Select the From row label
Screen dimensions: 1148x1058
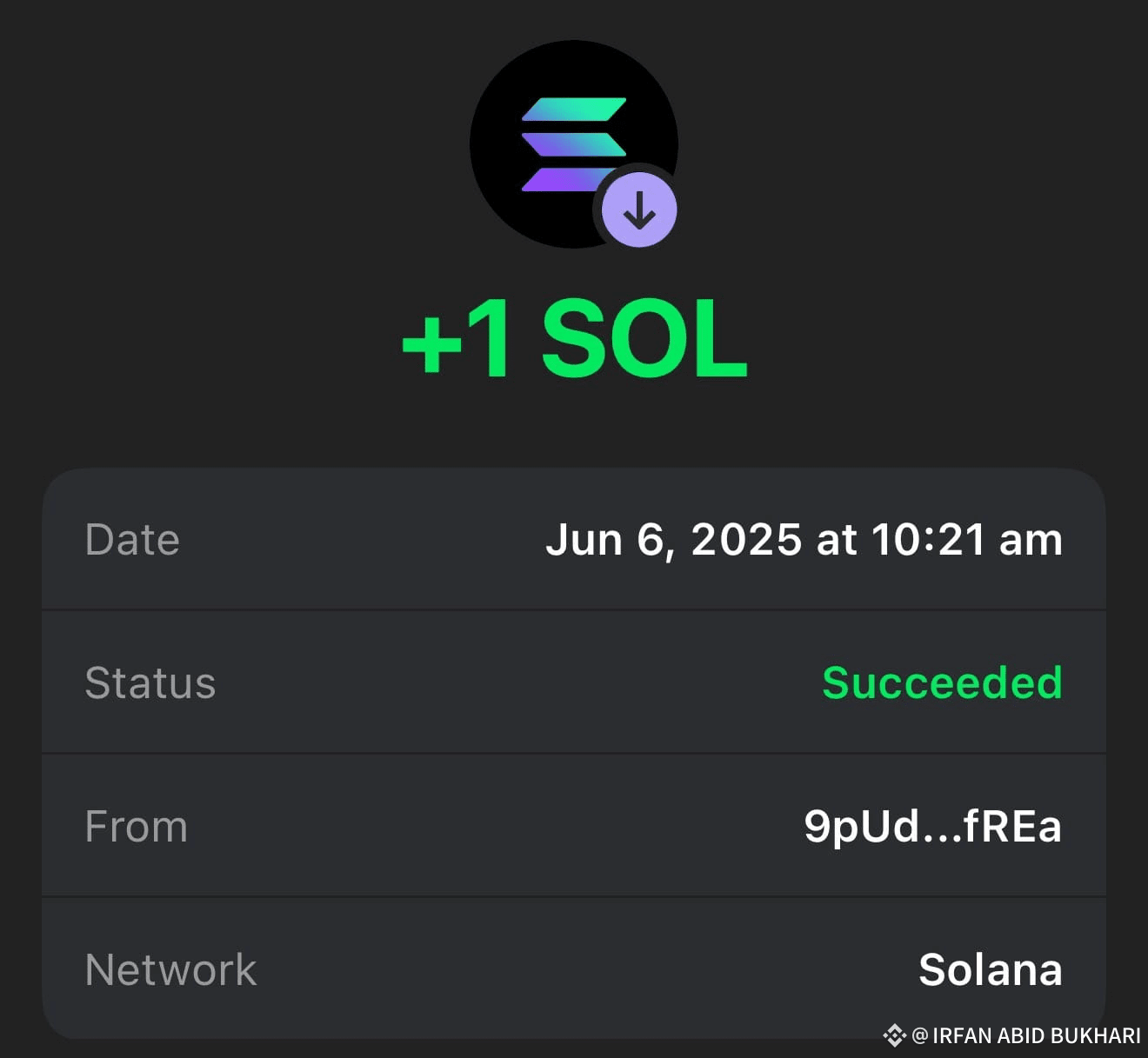click(x=137, y=827)
